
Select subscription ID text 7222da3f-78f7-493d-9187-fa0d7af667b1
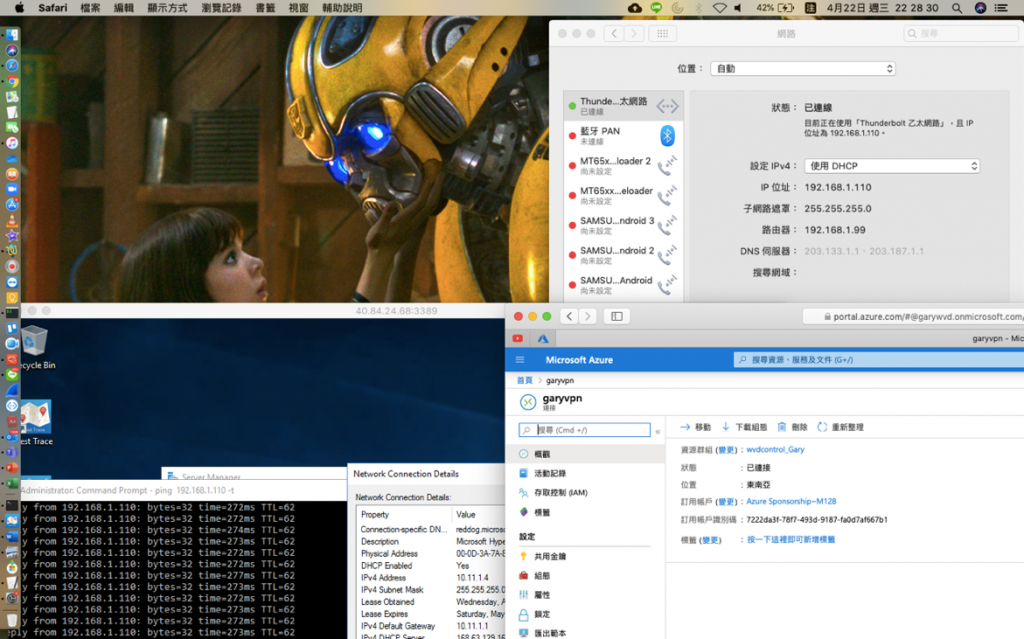[817, 520]
